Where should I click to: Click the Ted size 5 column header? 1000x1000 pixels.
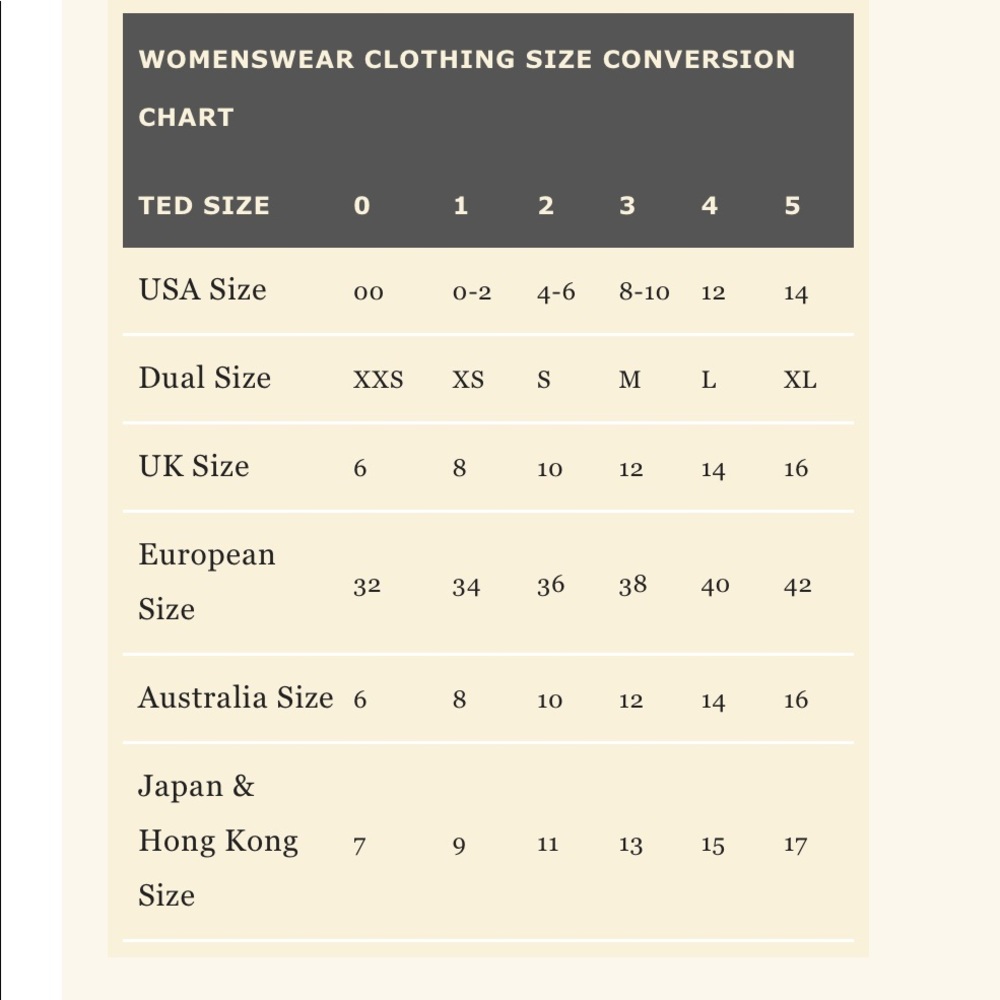[792, 205]
